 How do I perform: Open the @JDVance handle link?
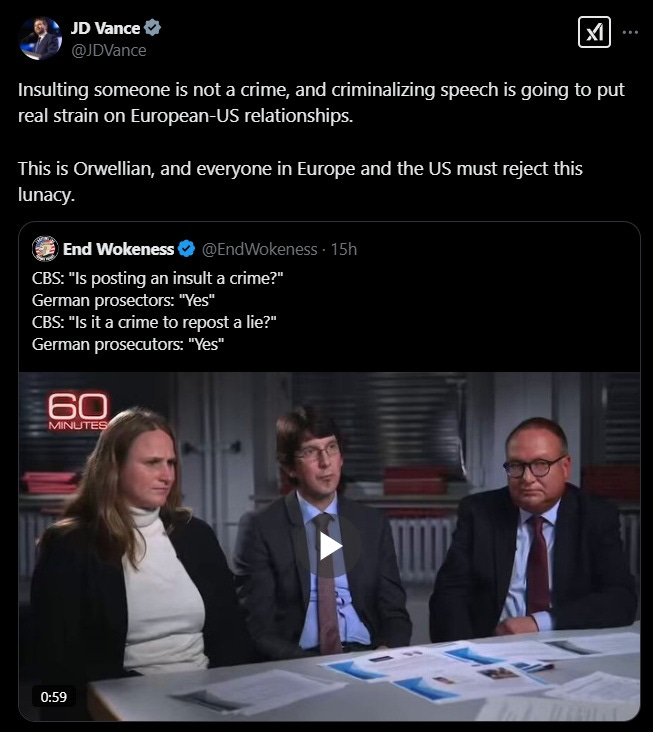pyautogui.click(x=109, y=50)
